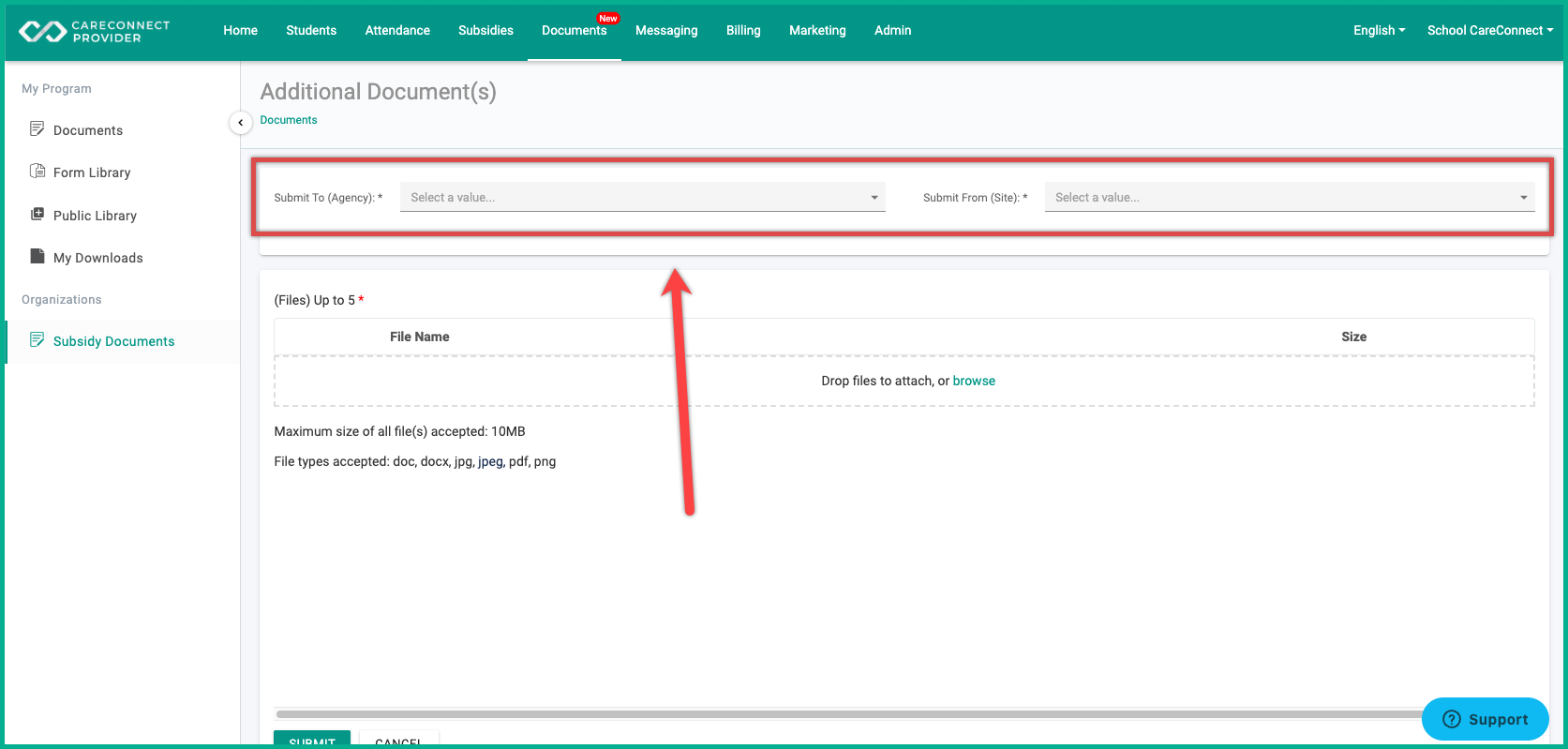Open the School CareConnect account menu
Viewport: 1568px width, 749px height.
pyautogui.click(x=1490, y=30)
